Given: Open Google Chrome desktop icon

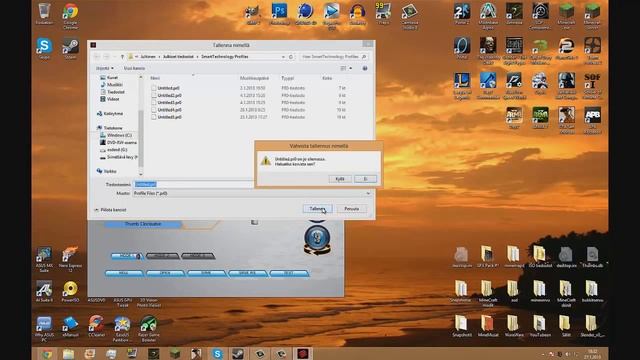Looking at the screenshot, I should click(x=70, y=16).
